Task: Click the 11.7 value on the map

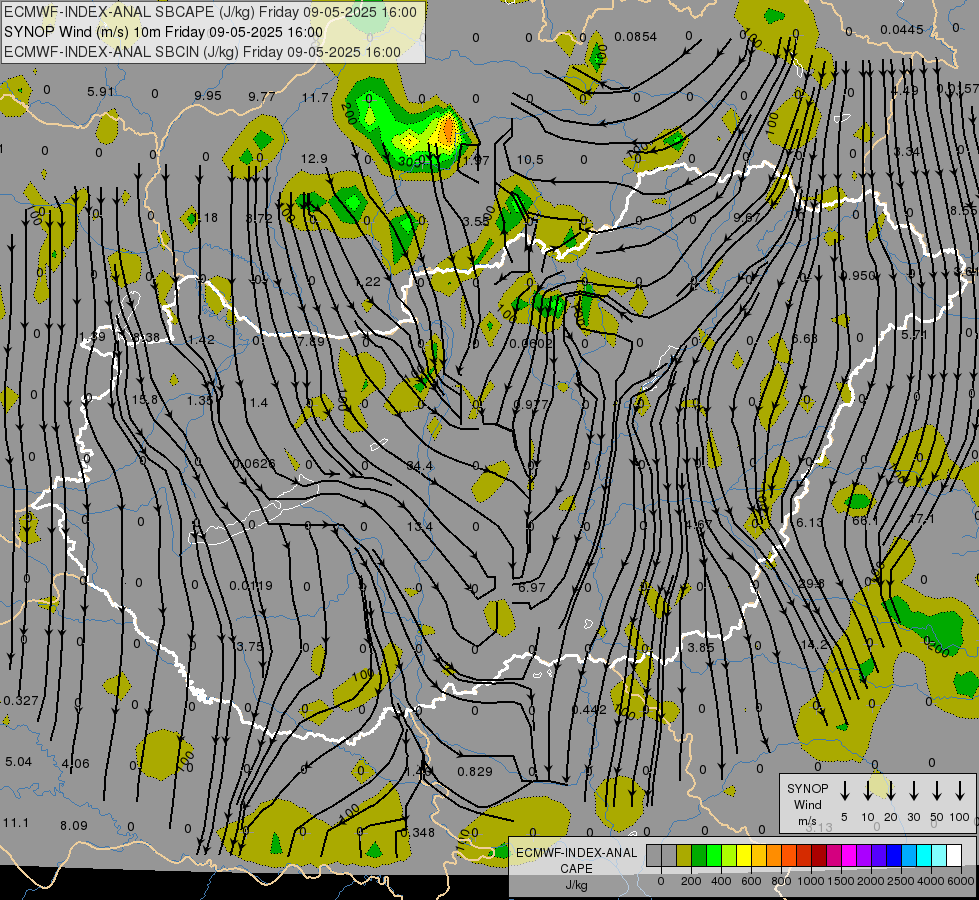Action: (x=315, y=97)
